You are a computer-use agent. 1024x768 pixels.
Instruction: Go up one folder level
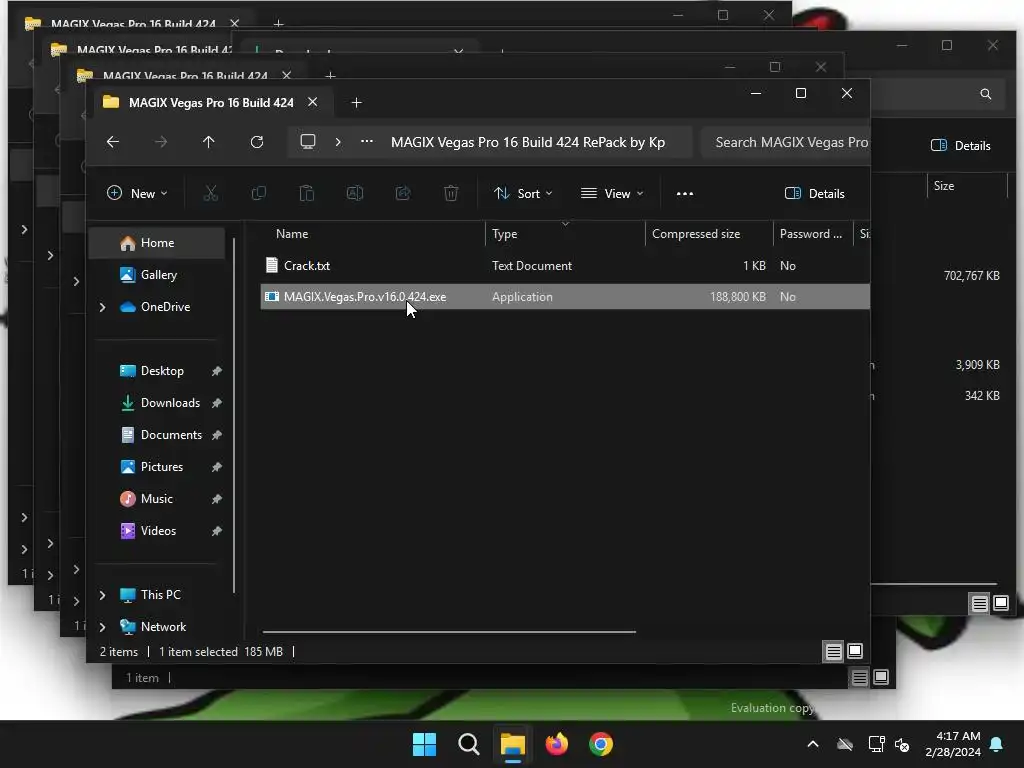208,142
